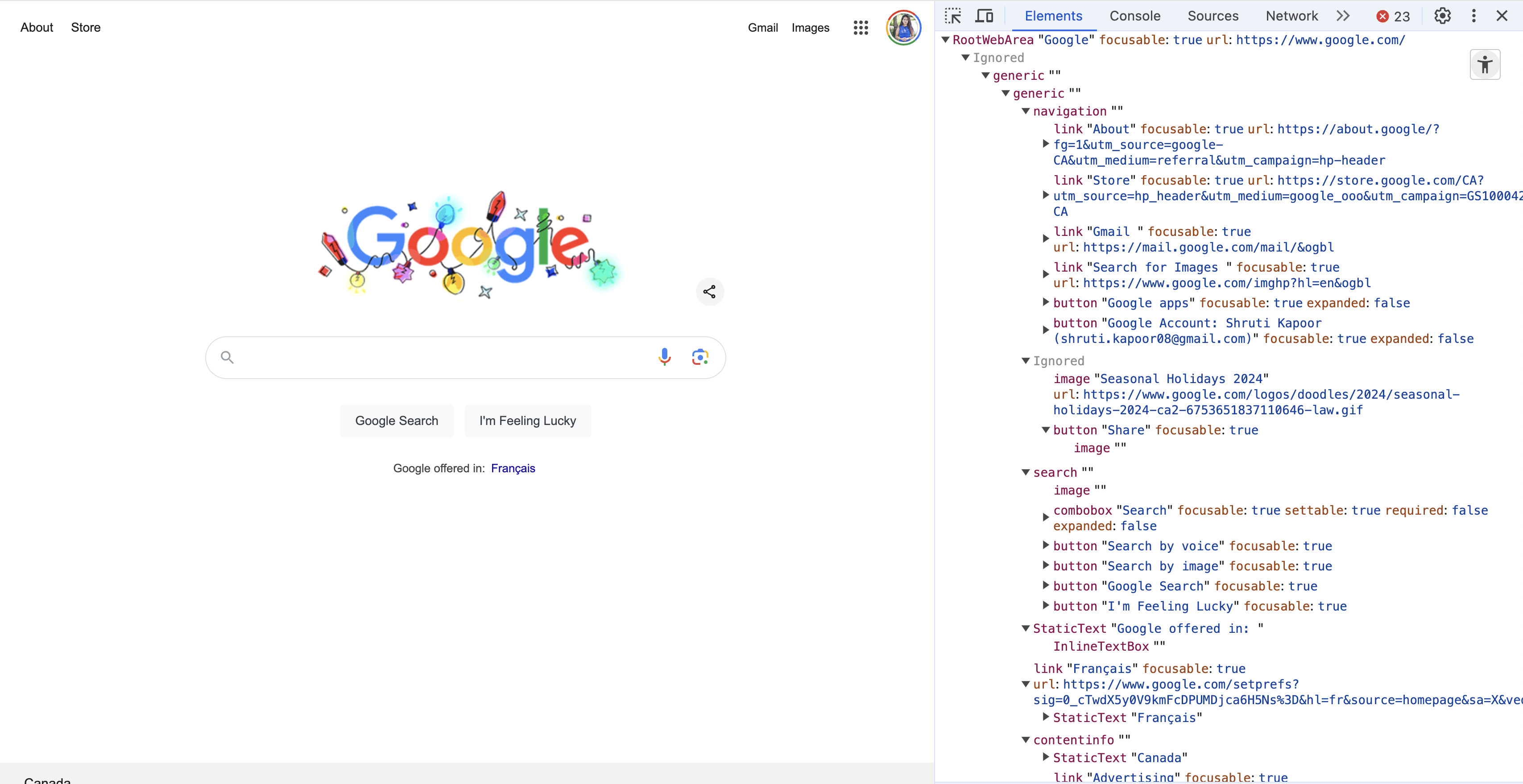Image resolution: width=1523 pixels, height=784 pixels.
Task: Toggle the accessibility tree view button
Action: pyautogui.click(x=1485, y=65)
